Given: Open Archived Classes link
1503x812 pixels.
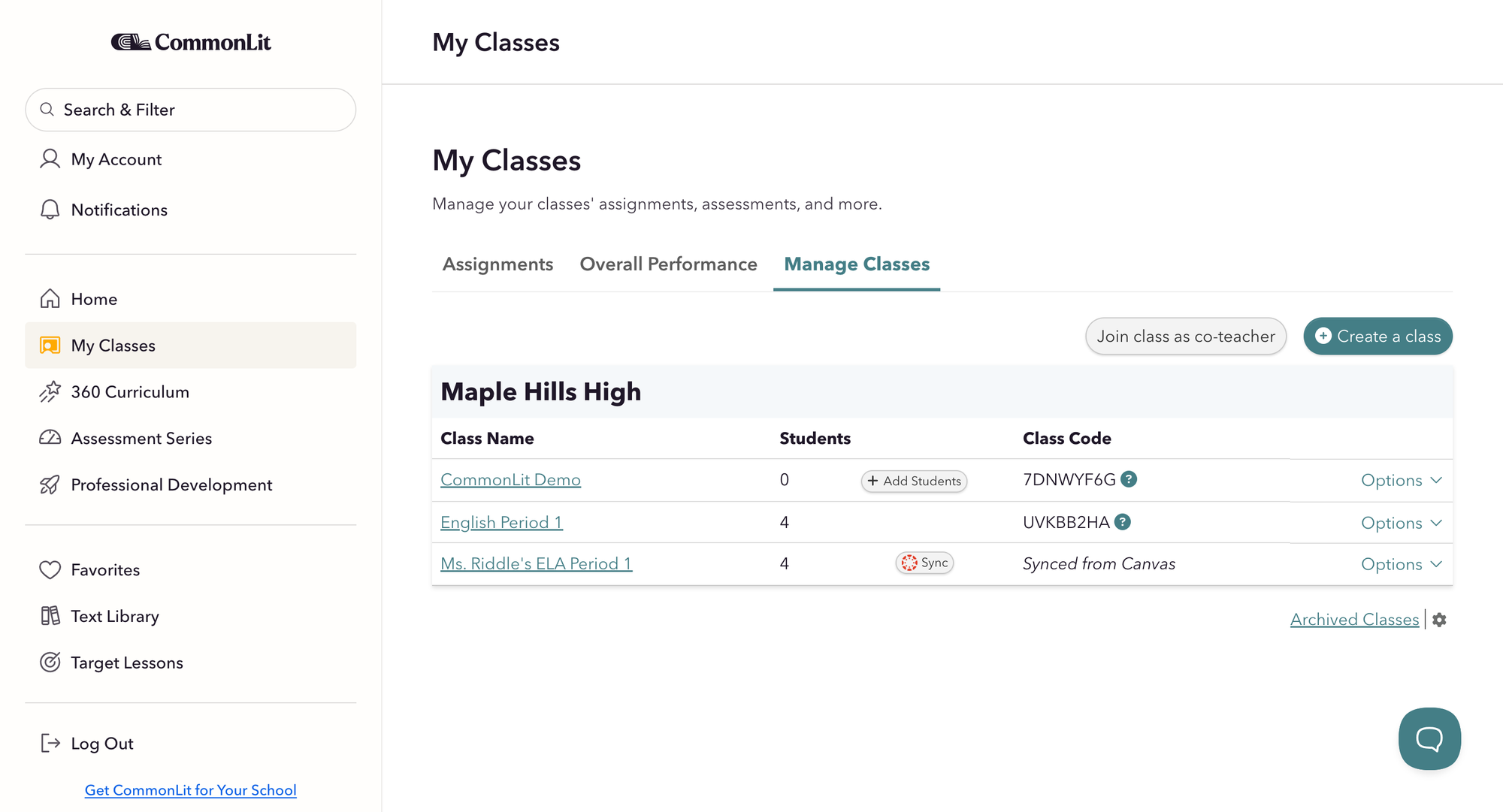Looking at the screenshot, I should pyautogui.click(x=1354, y=620).
